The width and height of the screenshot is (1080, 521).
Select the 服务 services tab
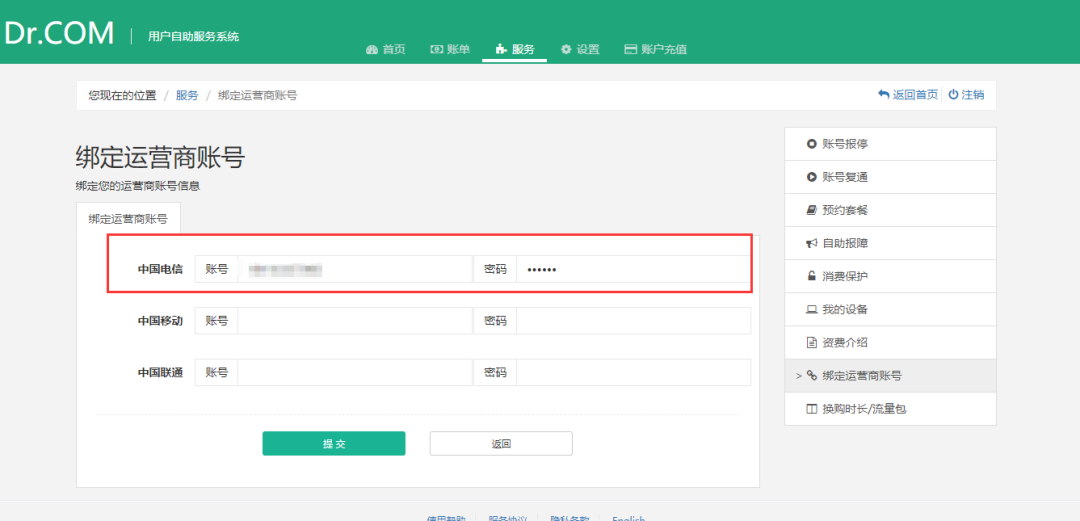[x=515, y=50]
